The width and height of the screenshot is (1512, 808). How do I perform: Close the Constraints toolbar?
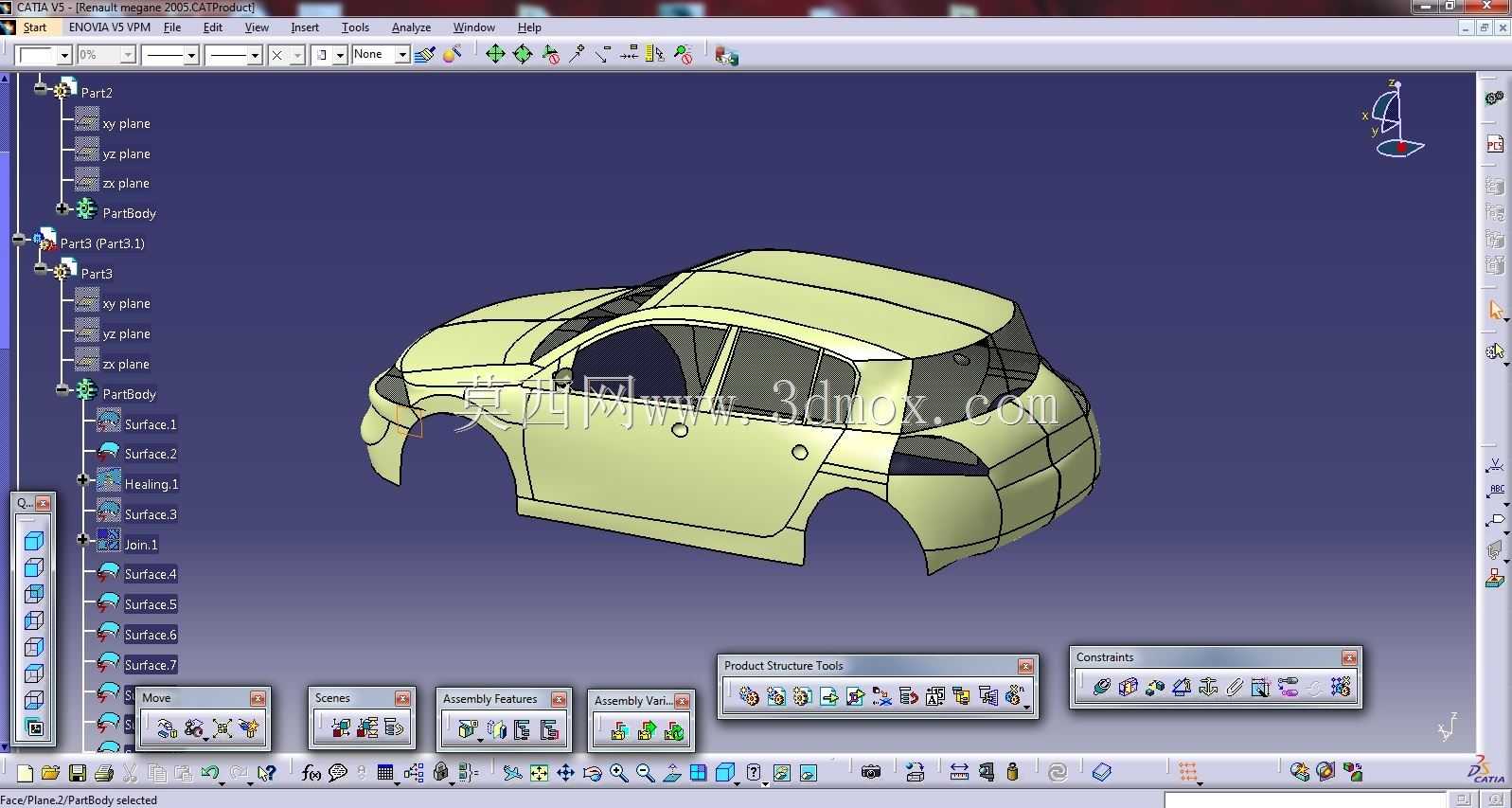pos(1349,657)
